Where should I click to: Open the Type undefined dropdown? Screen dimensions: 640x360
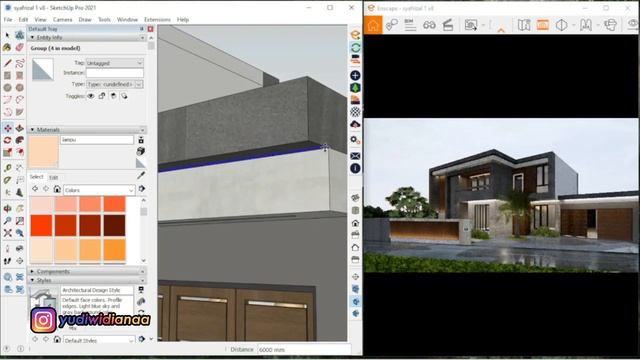pyautogui.click(x=115, y=84)
